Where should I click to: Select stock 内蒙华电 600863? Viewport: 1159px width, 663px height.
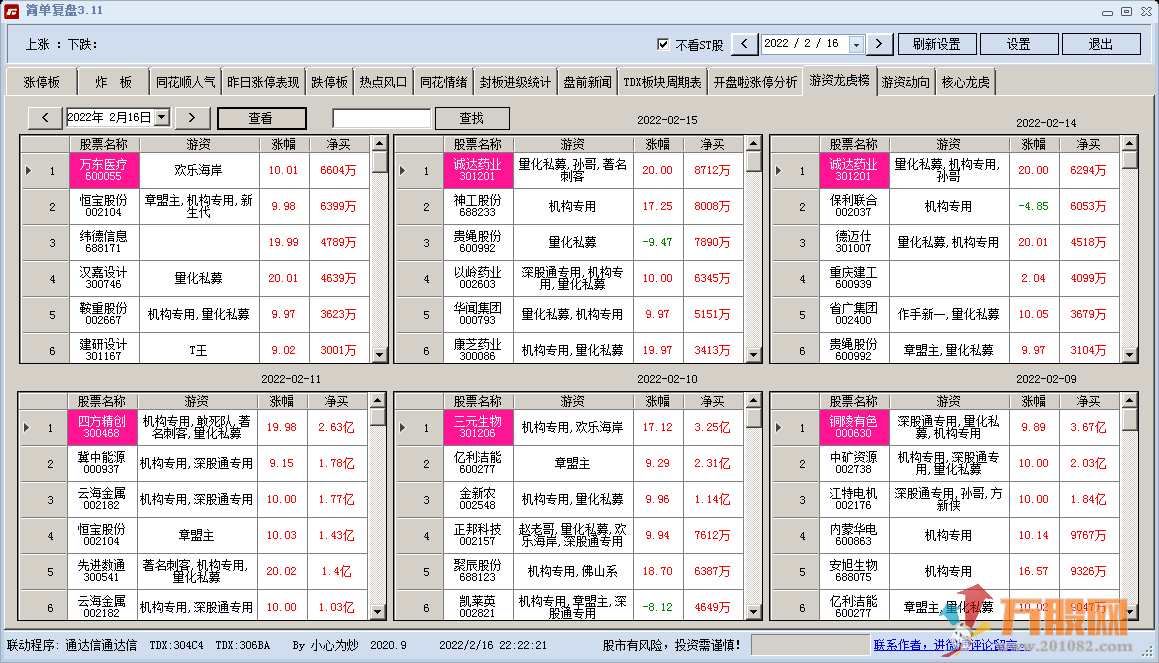tap(854, 535)
